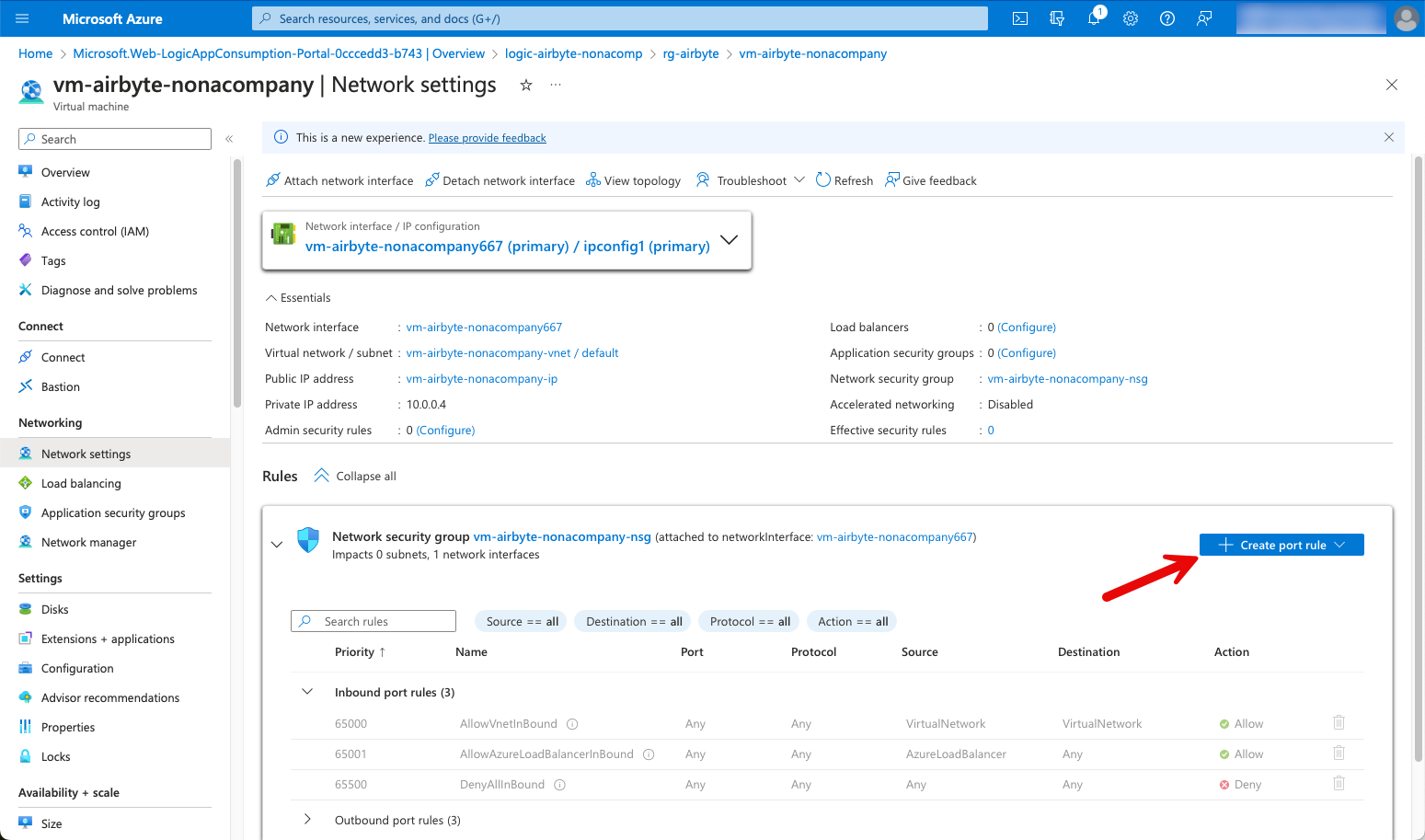
Task: Open Load balancing in the sidebar
Action: click(81, 484)
